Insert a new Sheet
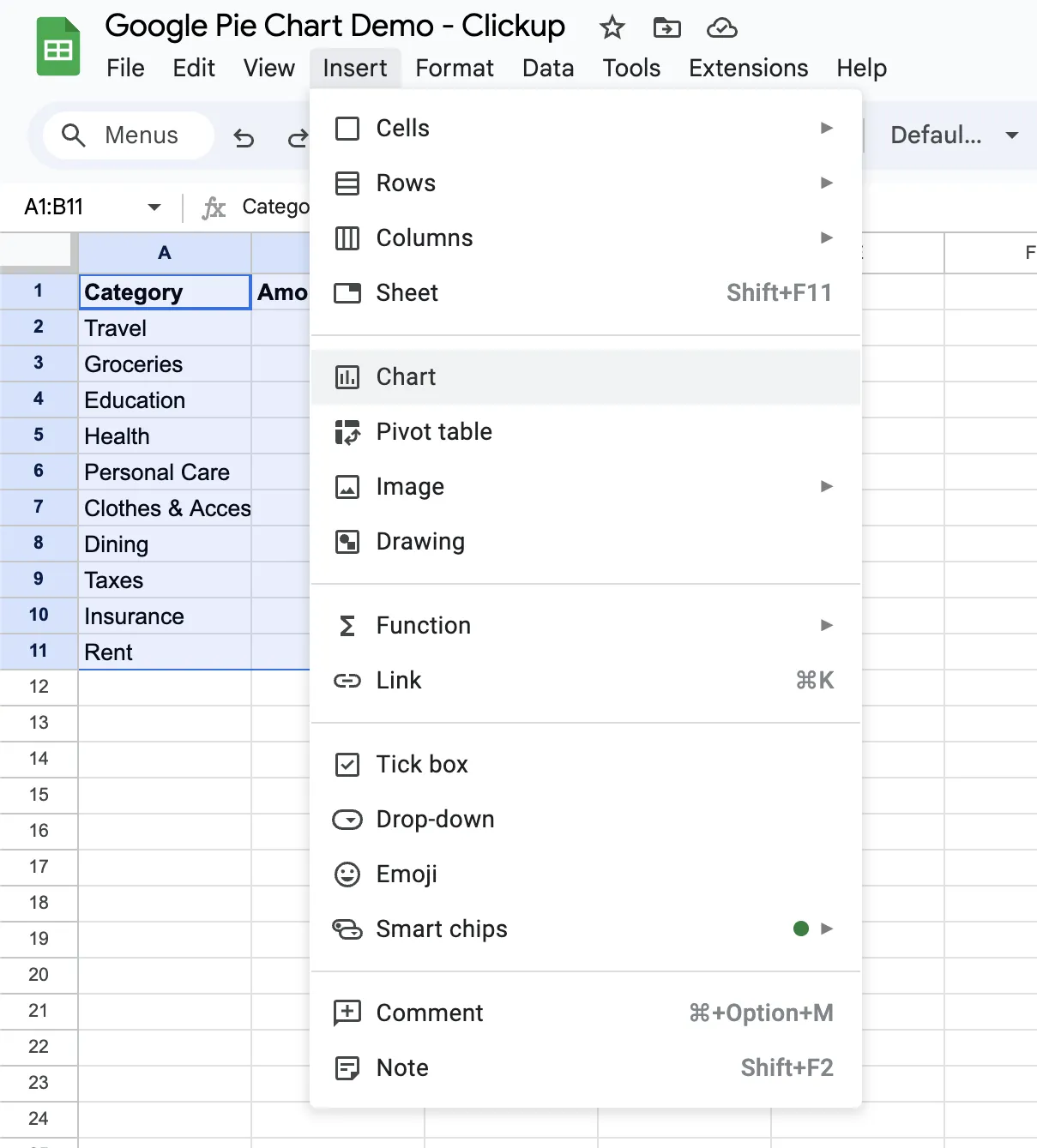This screenshot has height=1148, width=1037. tap(586, 293)
